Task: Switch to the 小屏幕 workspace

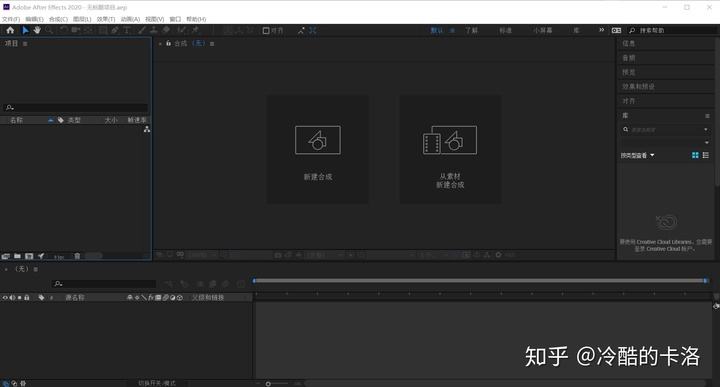Action: [543, 30]
